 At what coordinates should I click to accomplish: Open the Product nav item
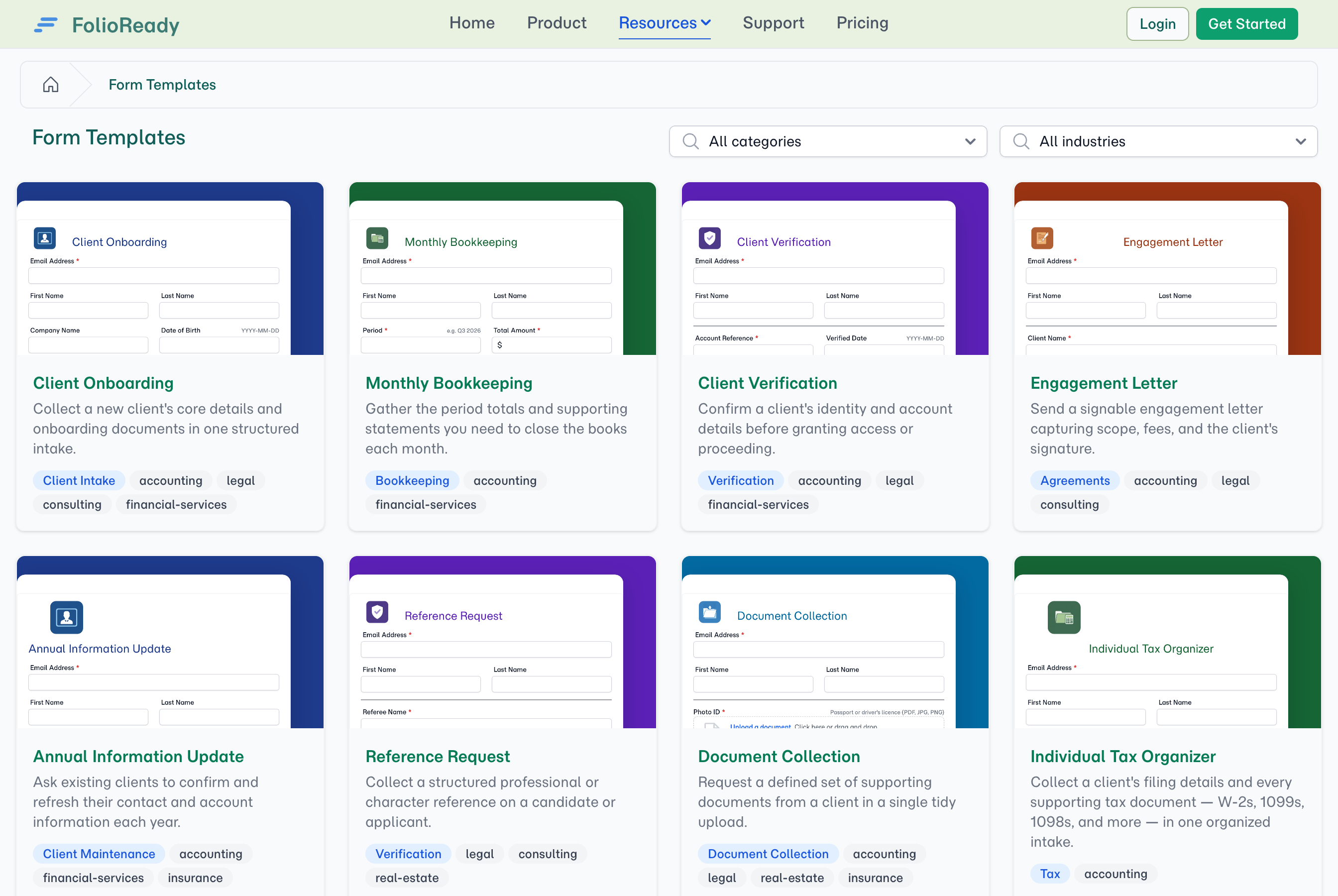tap(557, 23)
